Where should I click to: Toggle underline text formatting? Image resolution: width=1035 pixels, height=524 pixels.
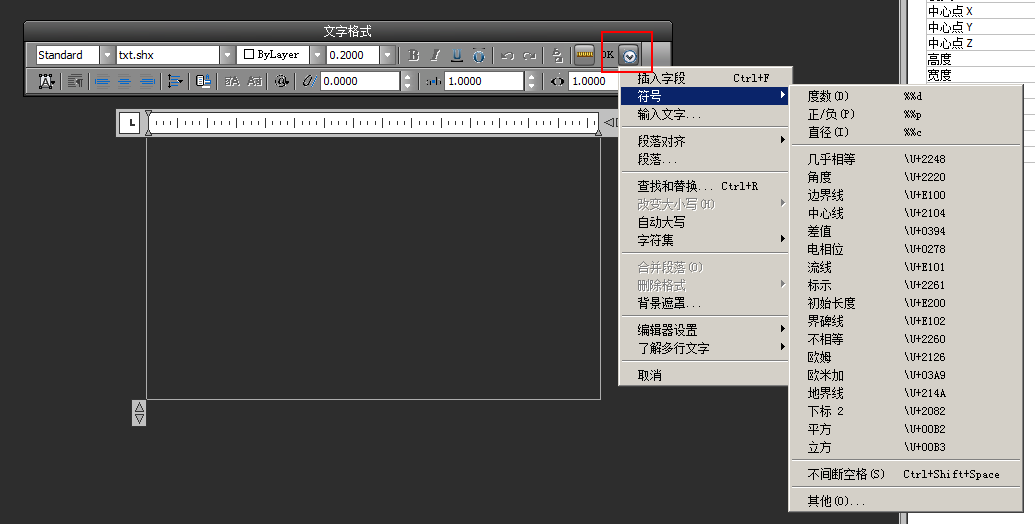[457, 55]
